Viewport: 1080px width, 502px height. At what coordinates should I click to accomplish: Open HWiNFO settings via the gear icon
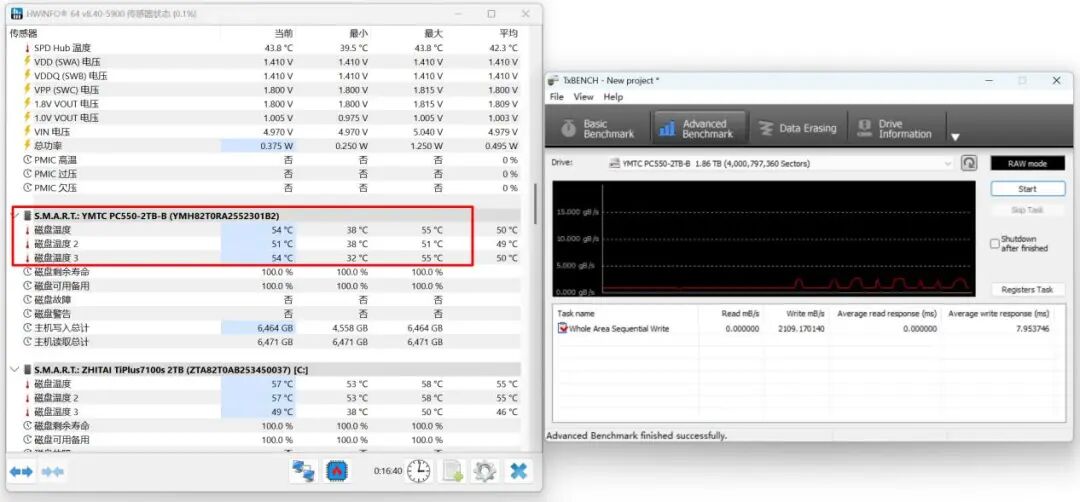tap(486, 471)
